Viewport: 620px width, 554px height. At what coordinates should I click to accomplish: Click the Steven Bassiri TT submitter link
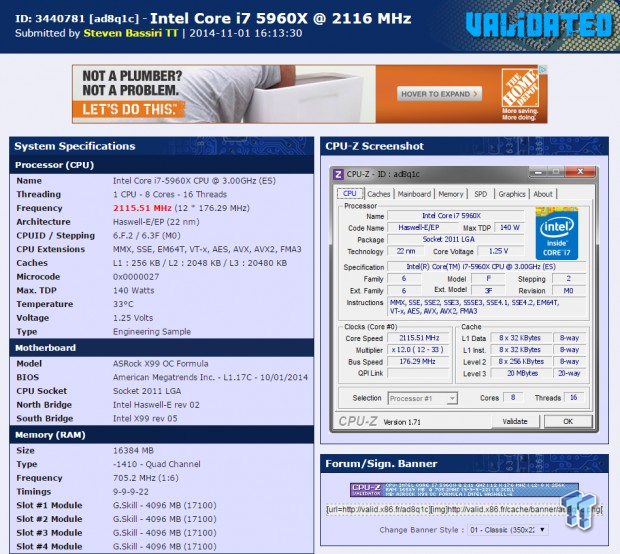click(x=130, y=33)
